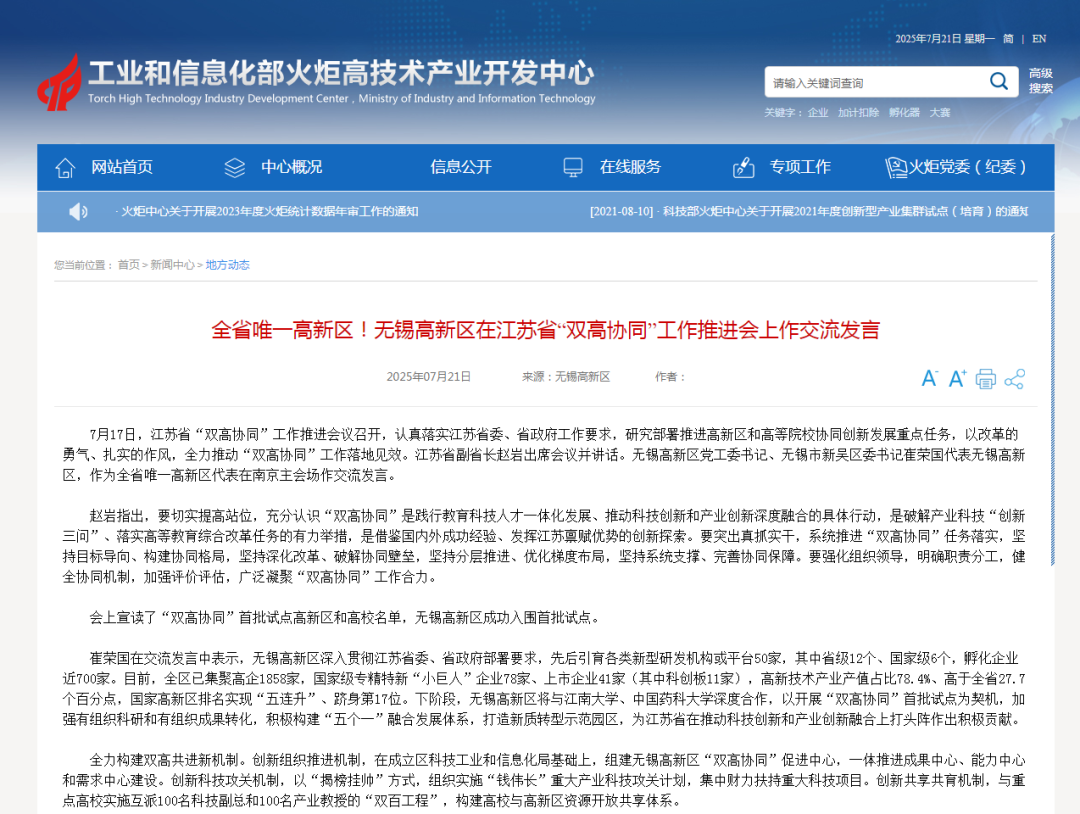Open 信息公开 menu item
The image size is (1080, 814).
(461, 167)
